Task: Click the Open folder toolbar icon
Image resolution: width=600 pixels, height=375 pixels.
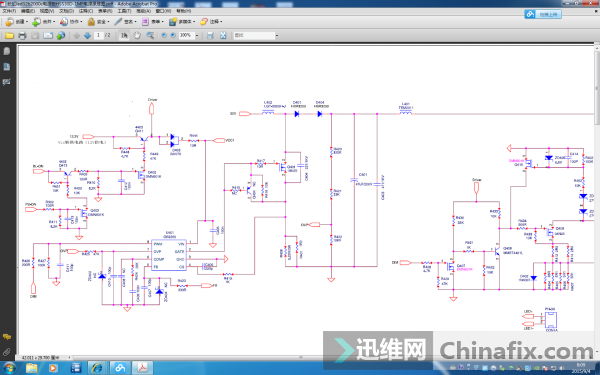Action: 9,36
